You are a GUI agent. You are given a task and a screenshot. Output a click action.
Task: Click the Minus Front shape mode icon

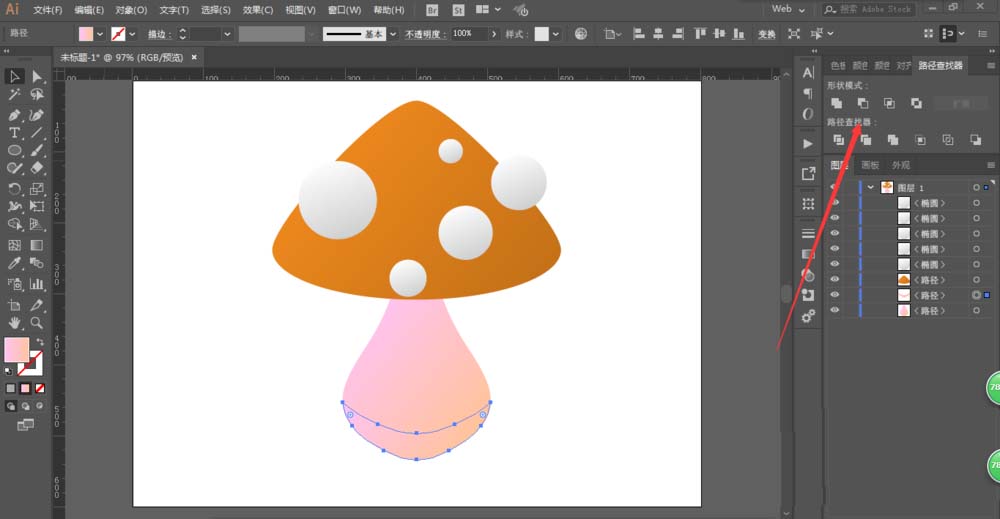pyautogui.click(x=862, y=103)
